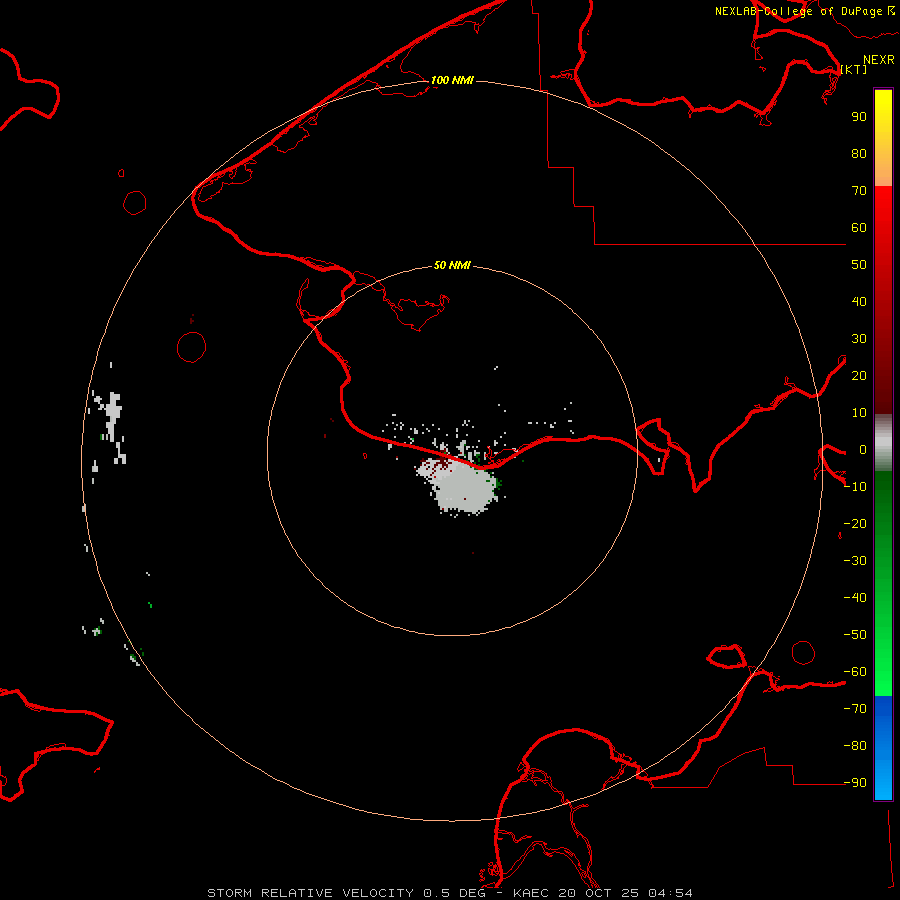Click the "50 NMI" range ring label

pos(452,265)
